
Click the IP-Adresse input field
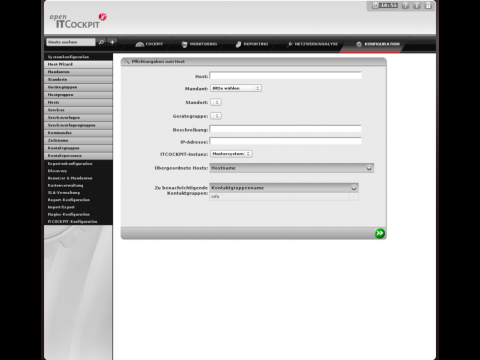click(286, 141)
